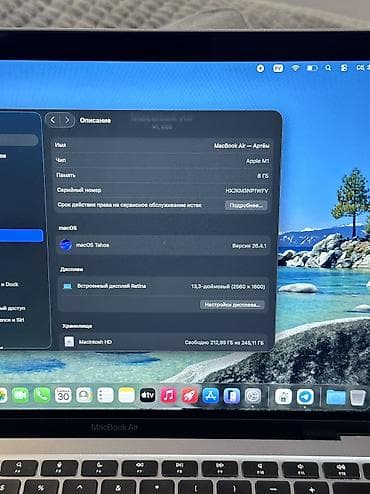
Task: Open the red rocket app in Dock
Action: click(190, 396)
